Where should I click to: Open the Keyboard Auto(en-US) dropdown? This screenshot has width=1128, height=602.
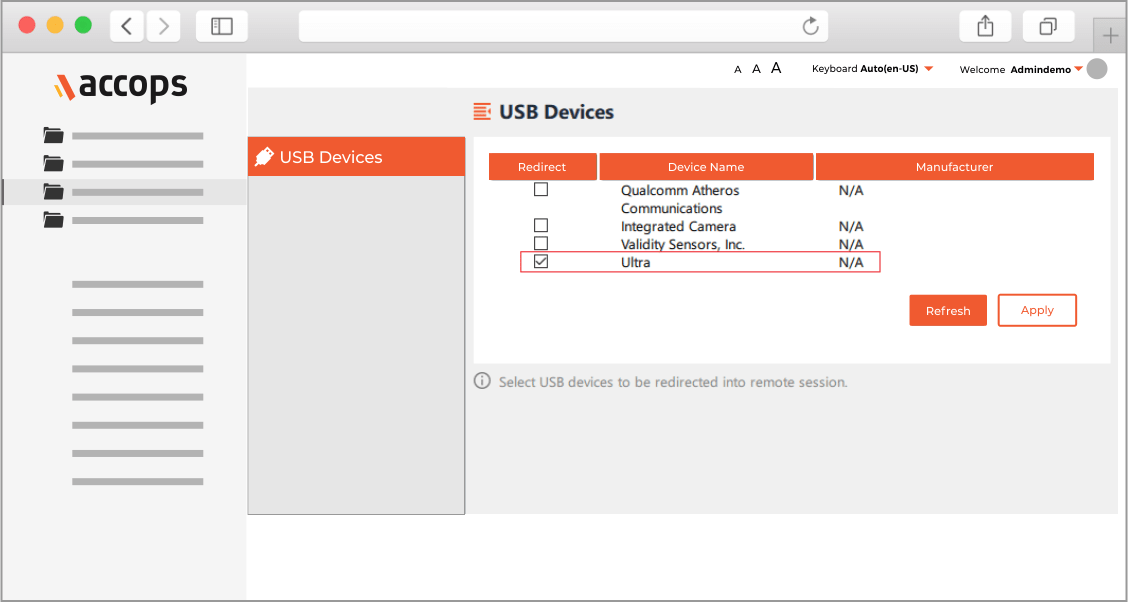(x=874, y=68)
